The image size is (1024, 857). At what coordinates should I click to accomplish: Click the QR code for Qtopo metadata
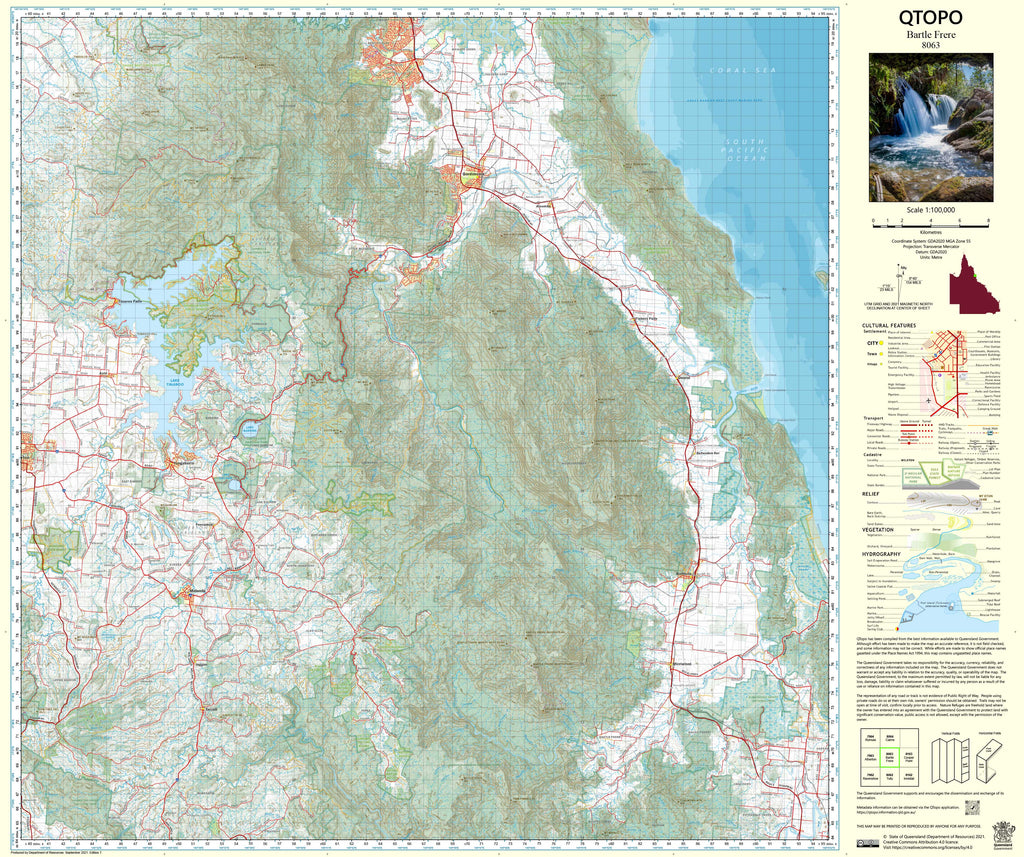click(x=972, y=807)
